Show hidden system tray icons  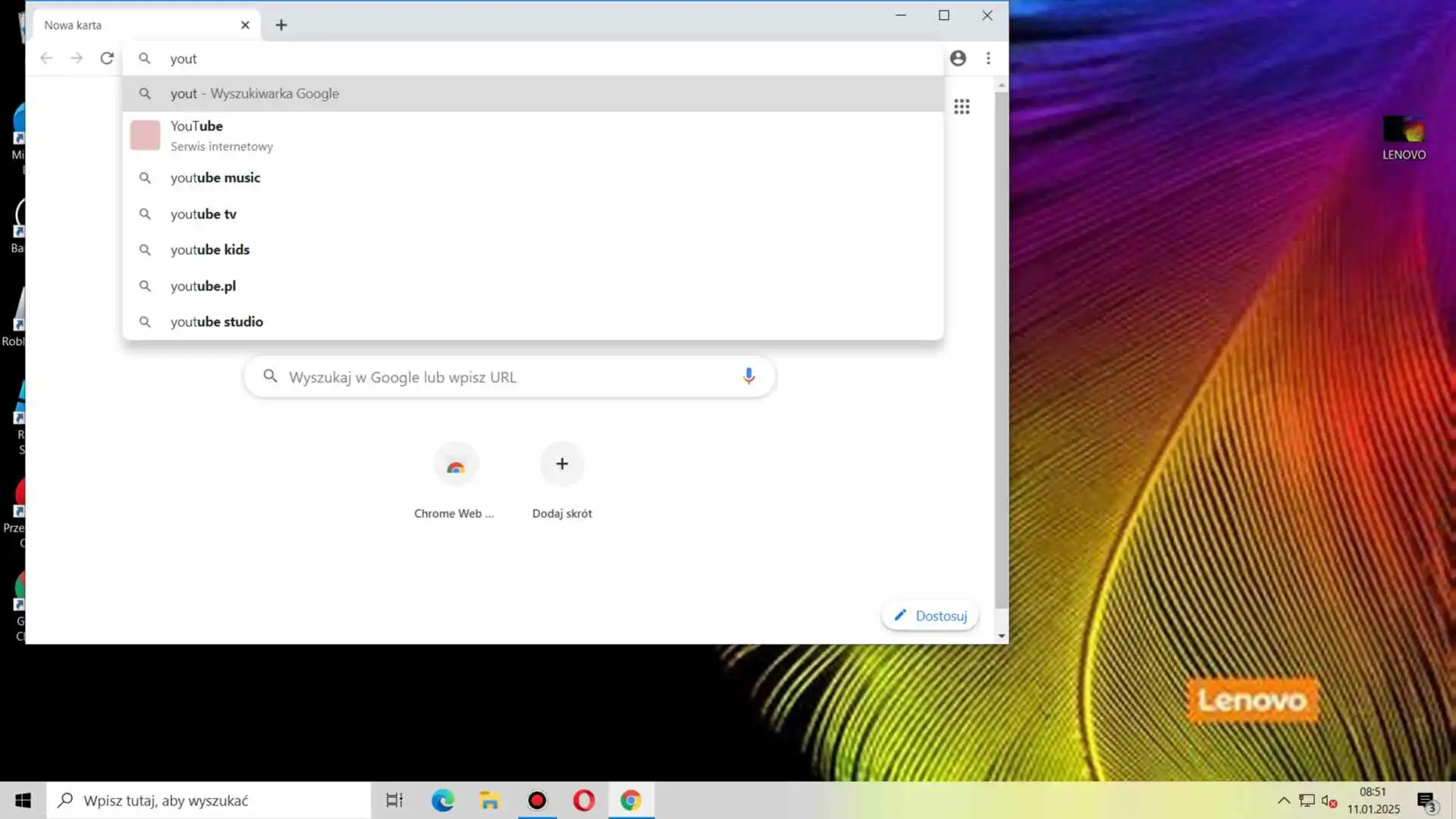1283,800
